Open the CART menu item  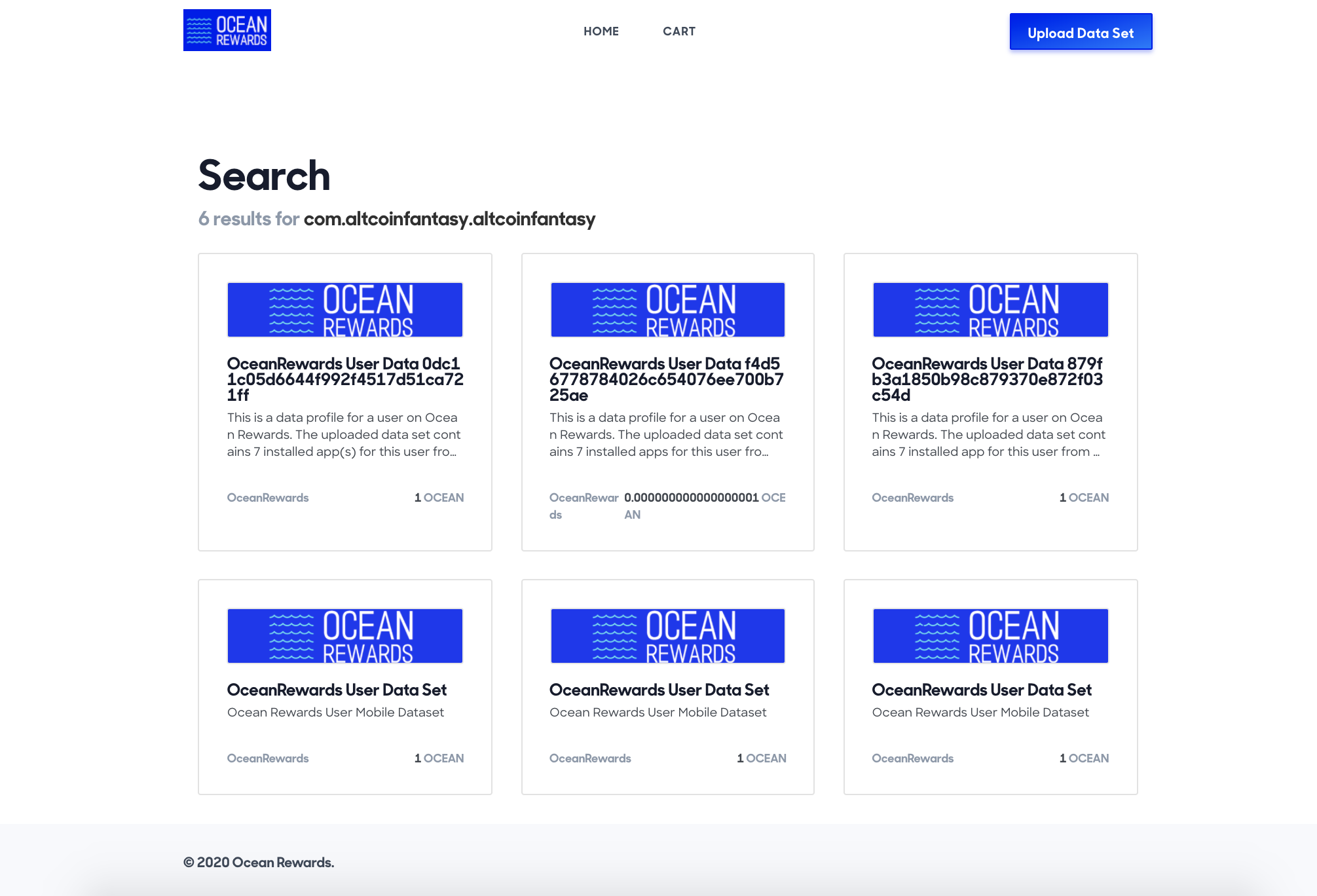tap(678, 31)
